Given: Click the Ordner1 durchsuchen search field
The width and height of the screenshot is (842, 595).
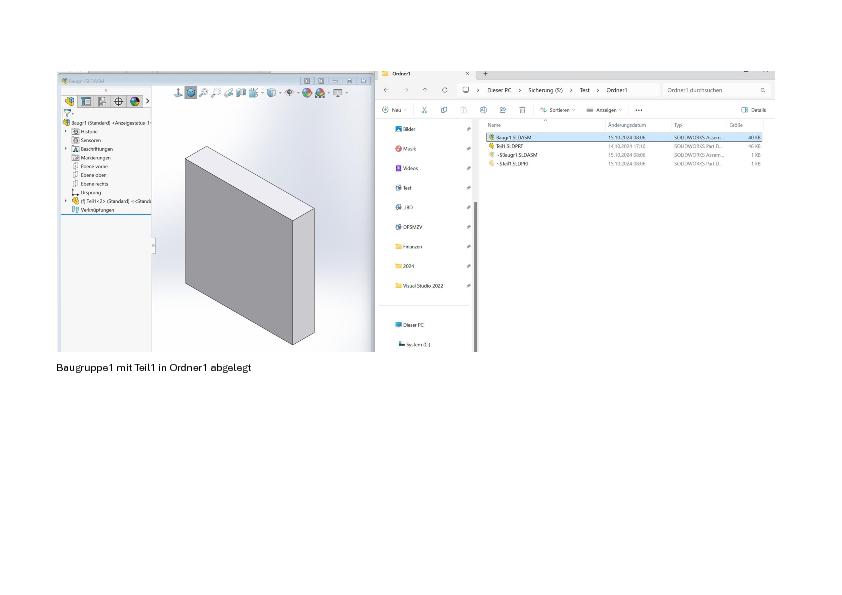Looking at the screenshot, I should (716, 90).
